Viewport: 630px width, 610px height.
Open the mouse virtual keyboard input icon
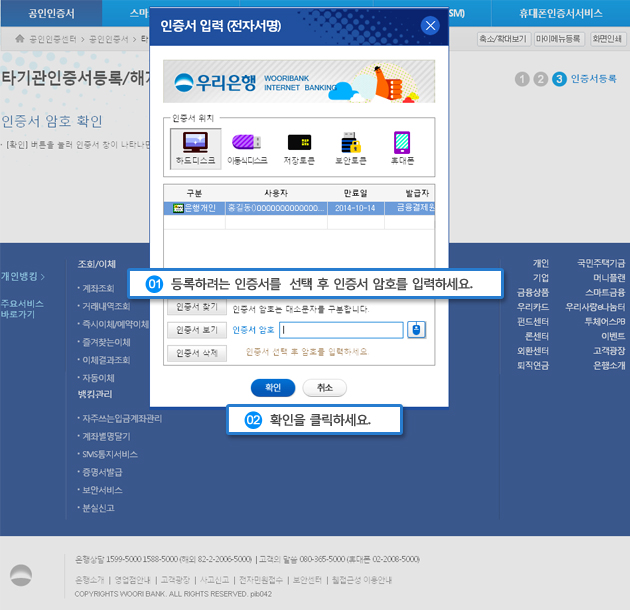coord(417,330)
